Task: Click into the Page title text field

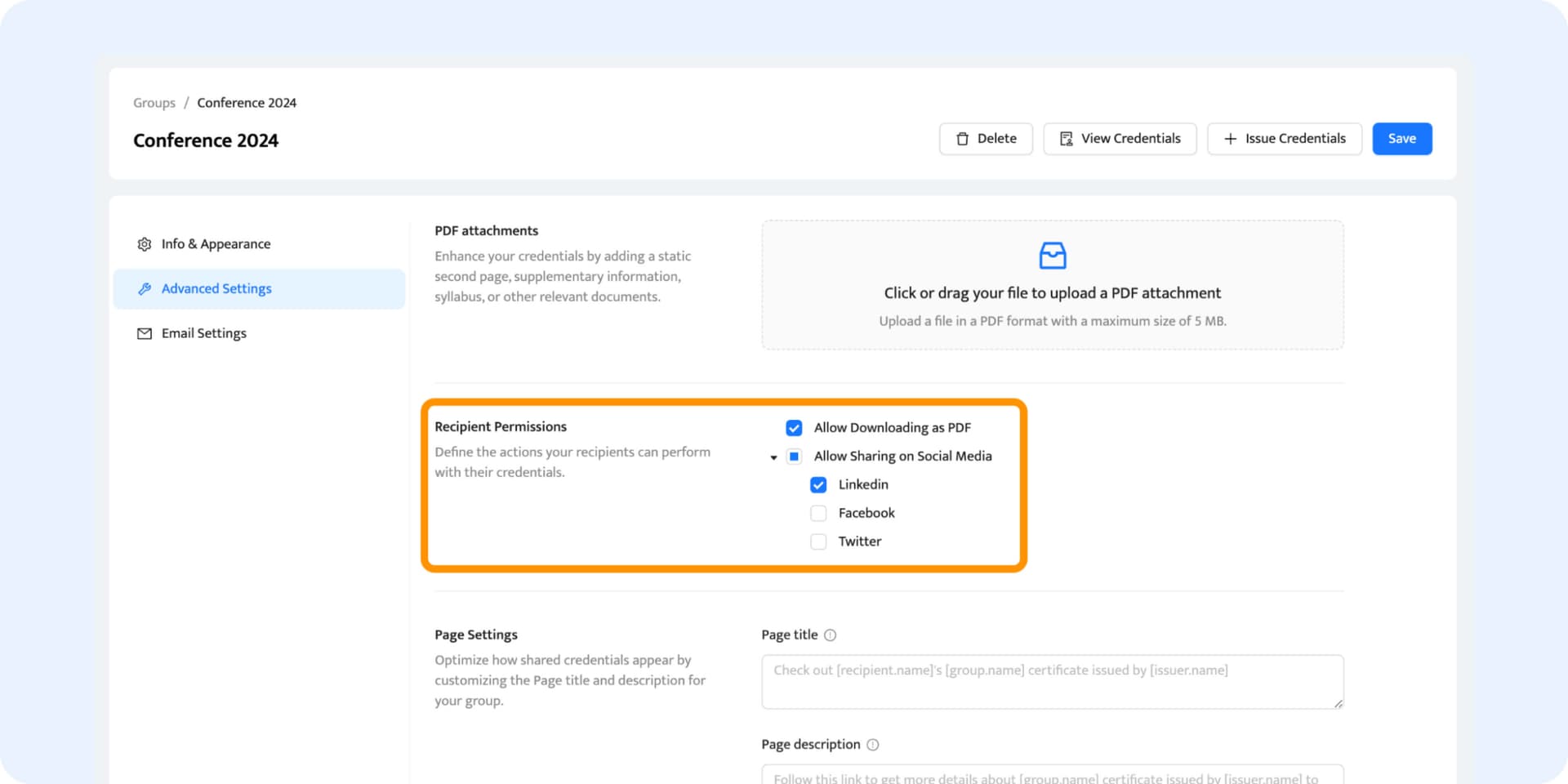Action: [x=1052, y=682]
